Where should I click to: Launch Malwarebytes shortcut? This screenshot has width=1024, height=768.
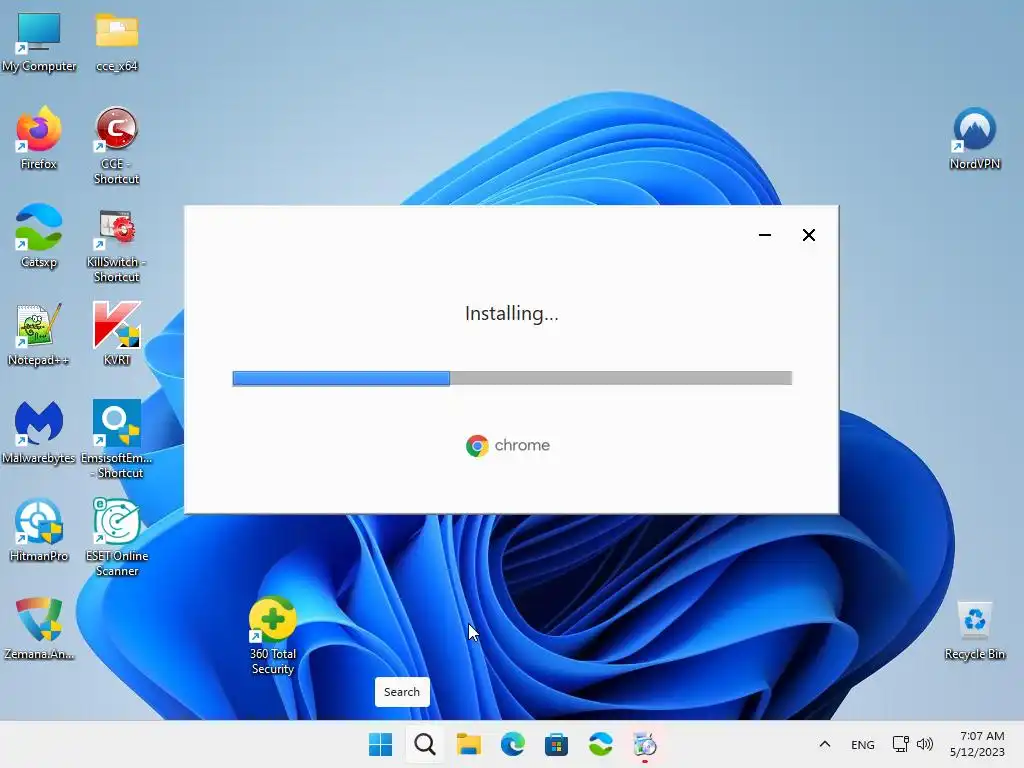(39, 432)
